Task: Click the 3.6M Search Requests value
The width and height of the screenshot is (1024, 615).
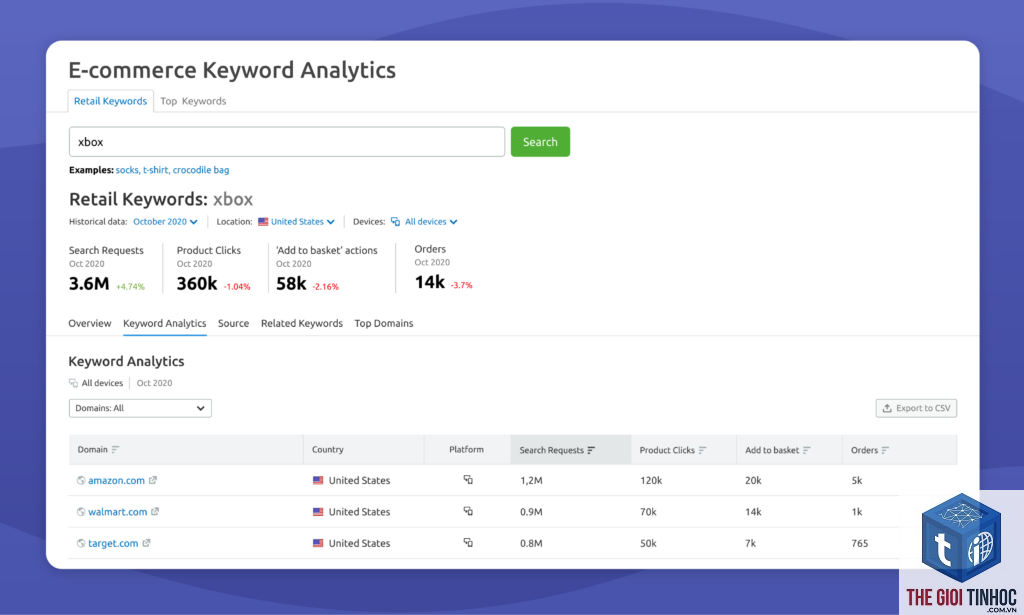Action: click(89, 283)
